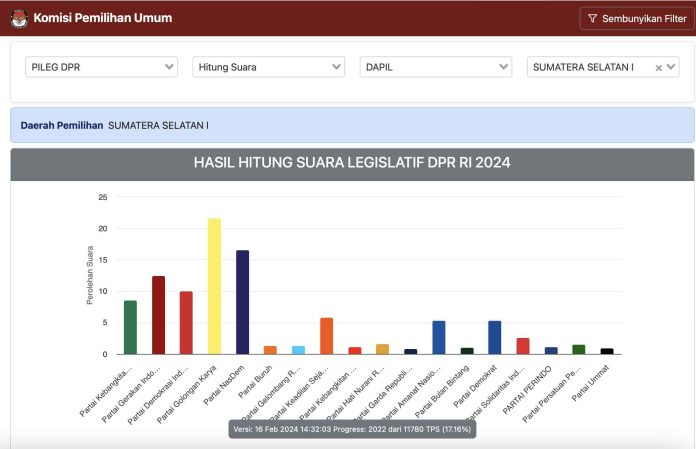Image resolution: width=696 pixels, height=449 pixels.
Task: Click the KPU logo icon
Action: pos(19,18)
